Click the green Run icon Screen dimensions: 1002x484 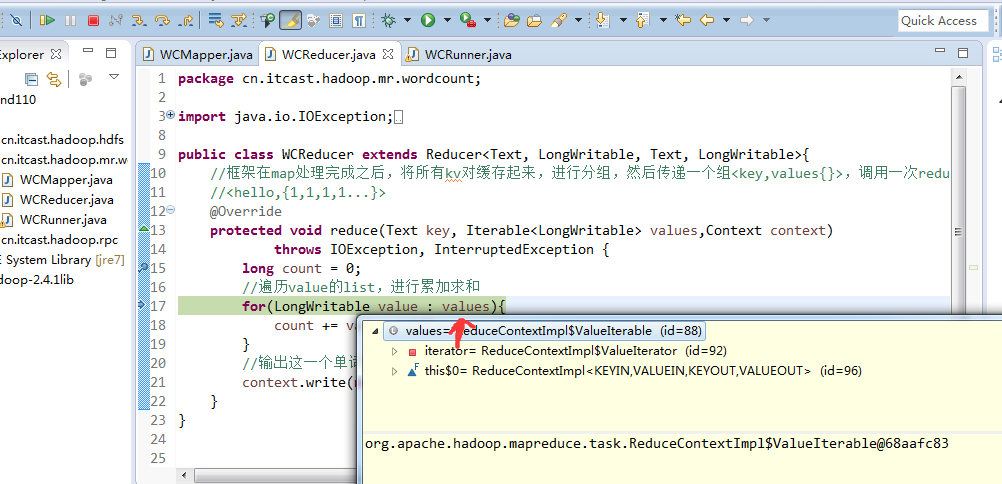tap(428, 20)
